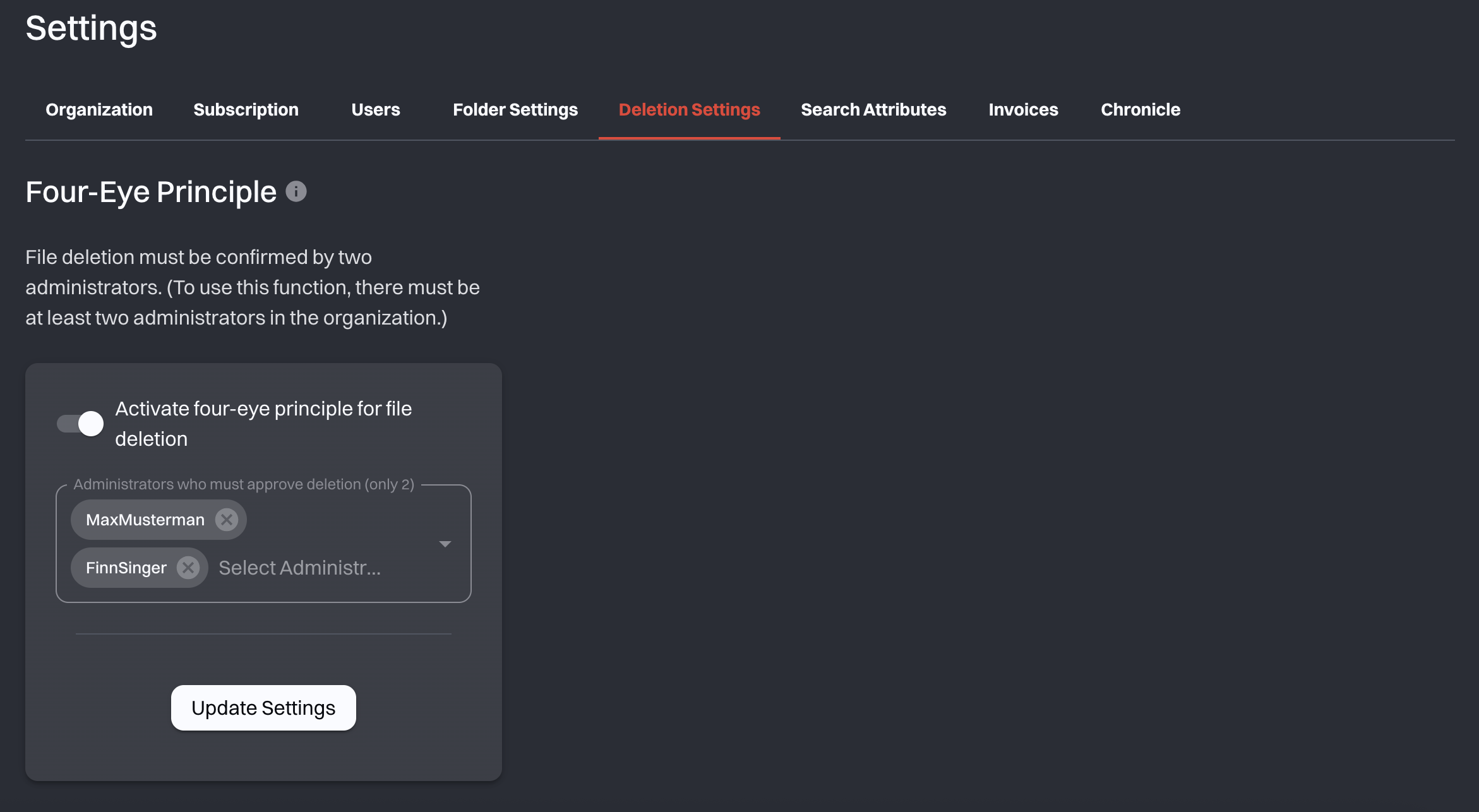1479x812 pixels.
Task: Click the Four-Eye Principle section heading
Action: pos(150,191)
